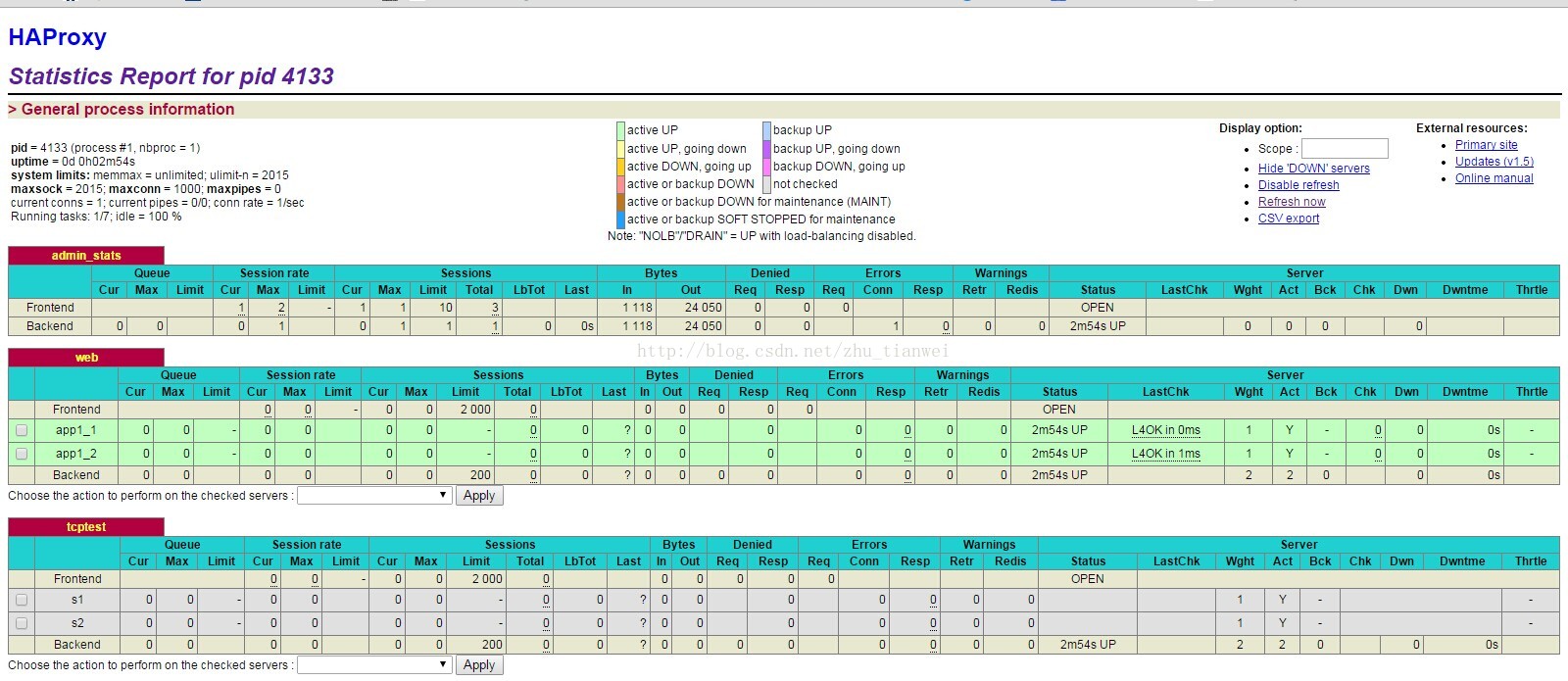Check the app1_2 server checkbox

pyautogui.click(x=22, y=454)
